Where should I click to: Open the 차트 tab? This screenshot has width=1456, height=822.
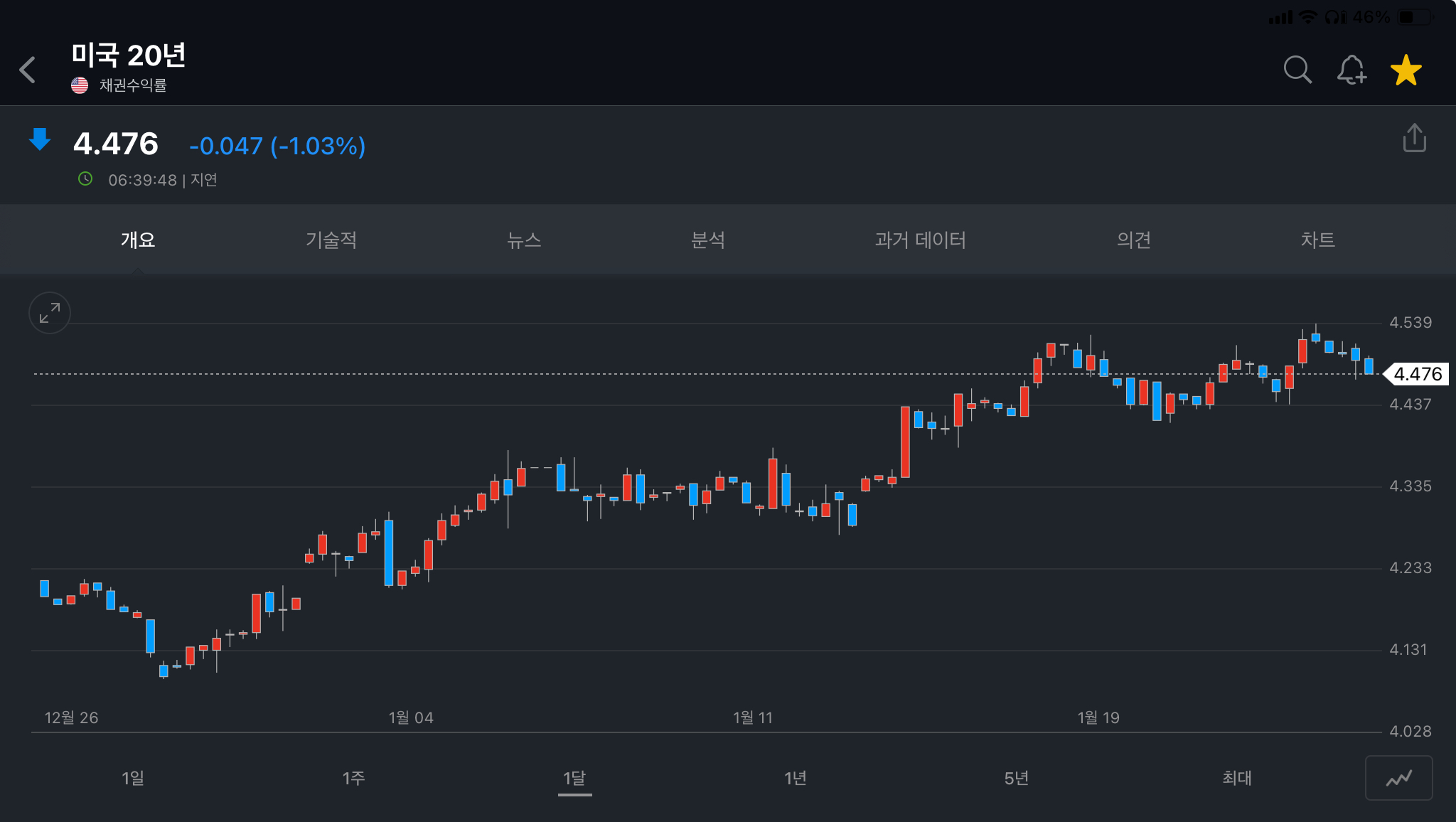click(1318, 240)
